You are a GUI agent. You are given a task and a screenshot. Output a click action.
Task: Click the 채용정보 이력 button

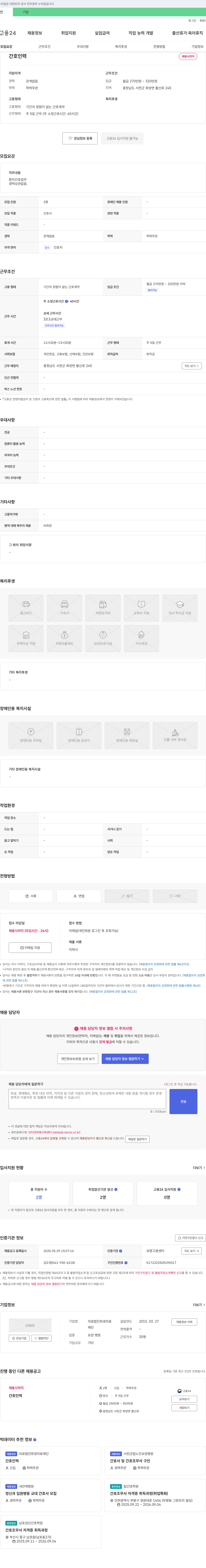pos(184,1322)
